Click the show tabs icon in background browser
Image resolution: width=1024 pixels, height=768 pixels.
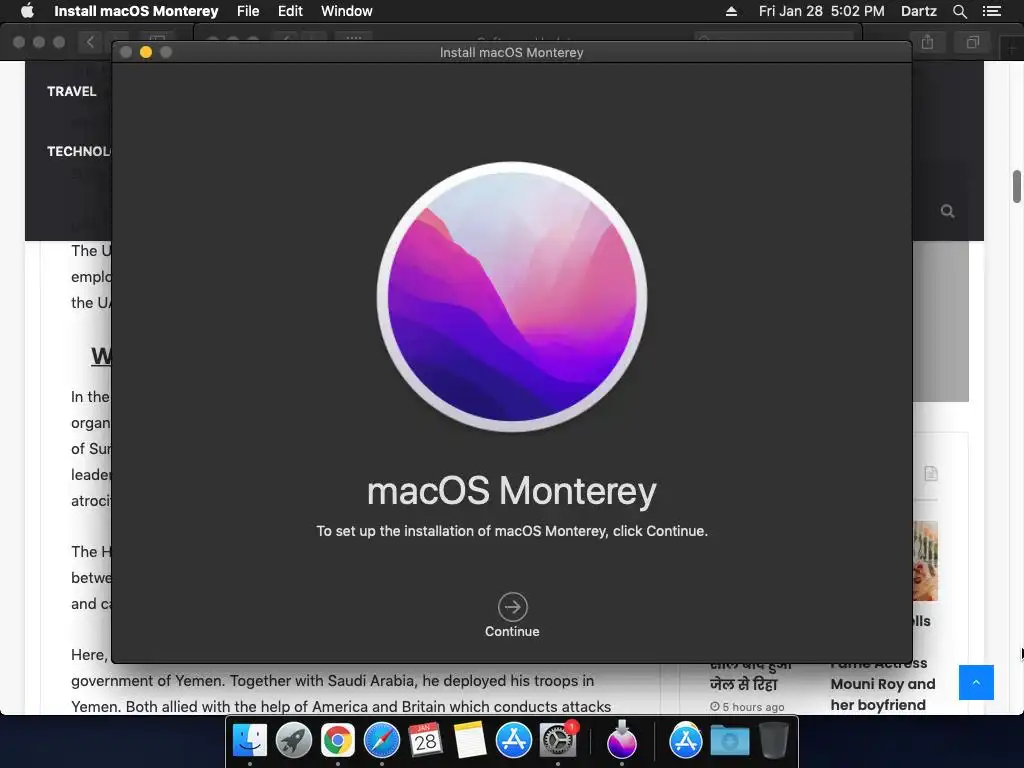click(972, 42)
